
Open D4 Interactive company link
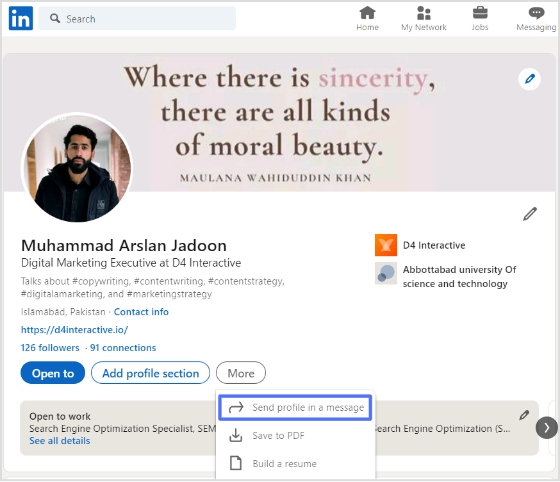[x=434, y=245]
